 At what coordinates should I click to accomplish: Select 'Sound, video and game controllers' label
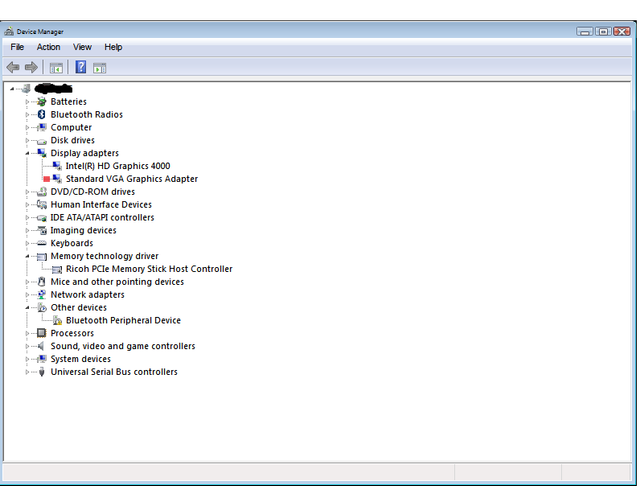(x=123, y=346)
